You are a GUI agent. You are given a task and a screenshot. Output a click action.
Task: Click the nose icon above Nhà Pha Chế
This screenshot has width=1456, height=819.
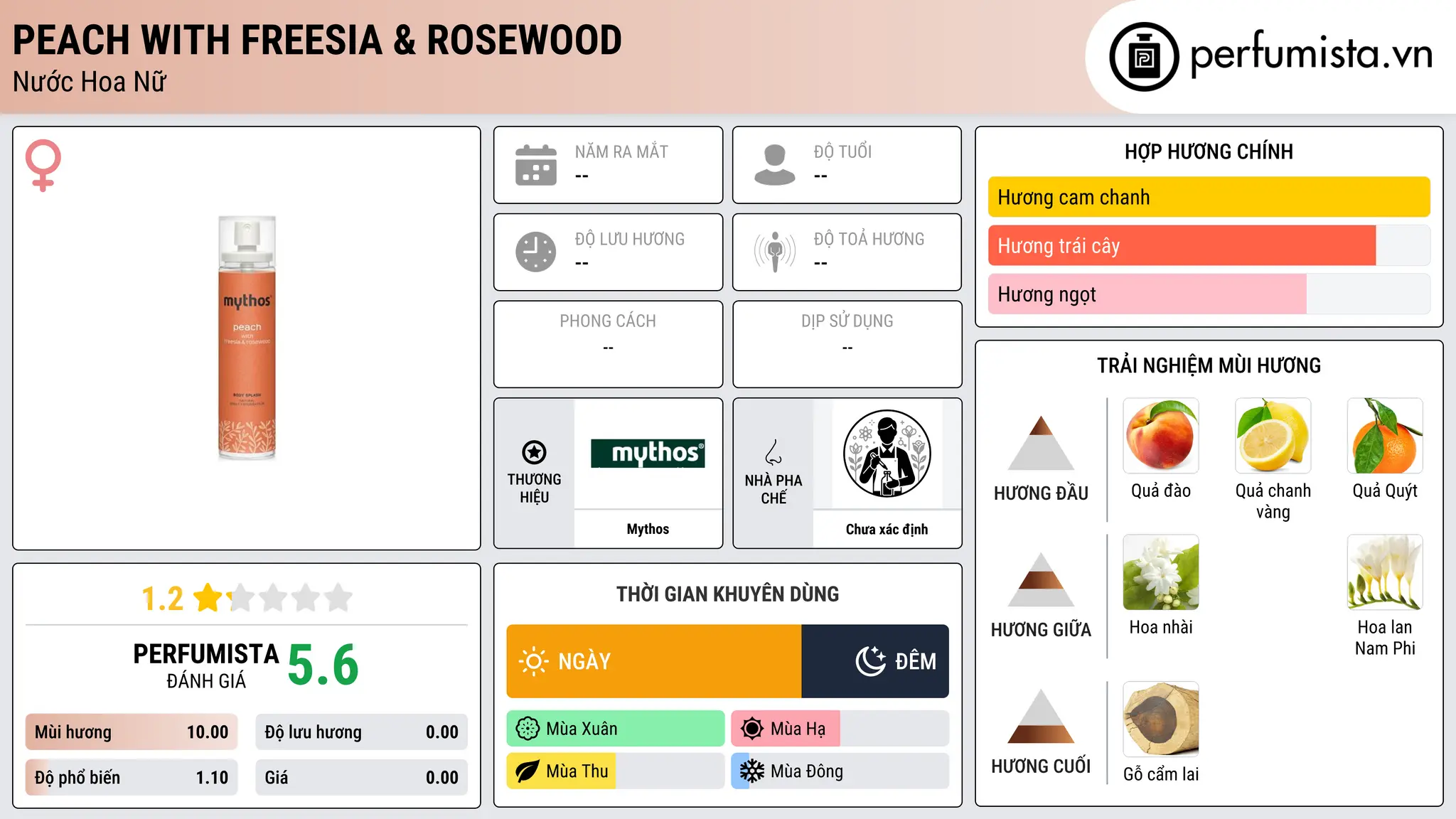773,452
